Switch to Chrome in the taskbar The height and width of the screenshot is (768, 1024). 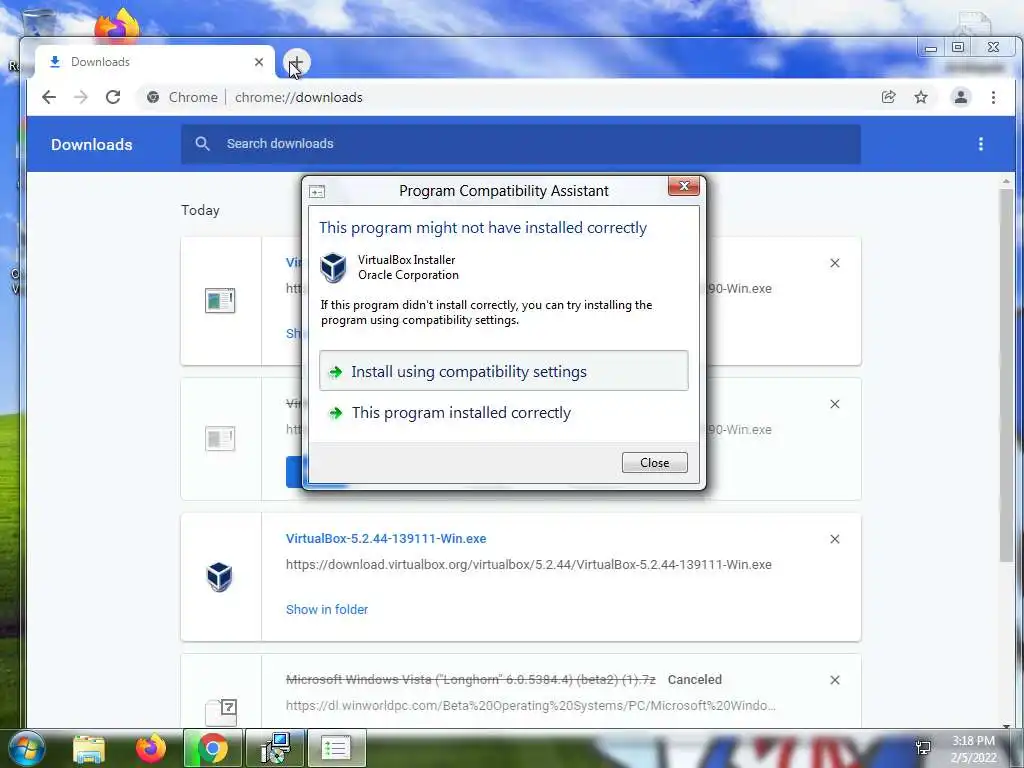click(x=212, y=748)
